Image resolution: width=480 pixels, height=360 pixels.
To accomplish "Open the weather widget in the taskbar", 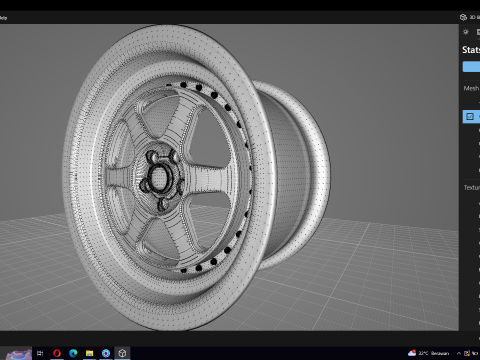I will coord(428,353).
